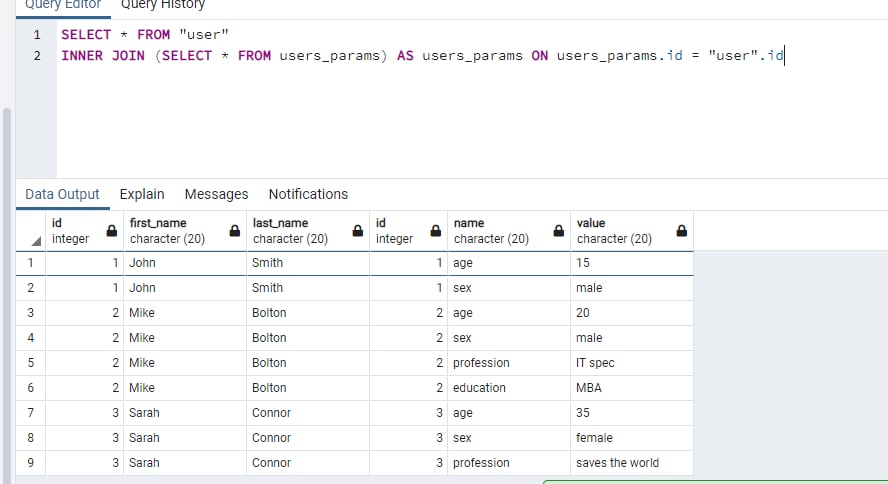
Task: Select all rows via corner triangle
Action: point(36,242)
